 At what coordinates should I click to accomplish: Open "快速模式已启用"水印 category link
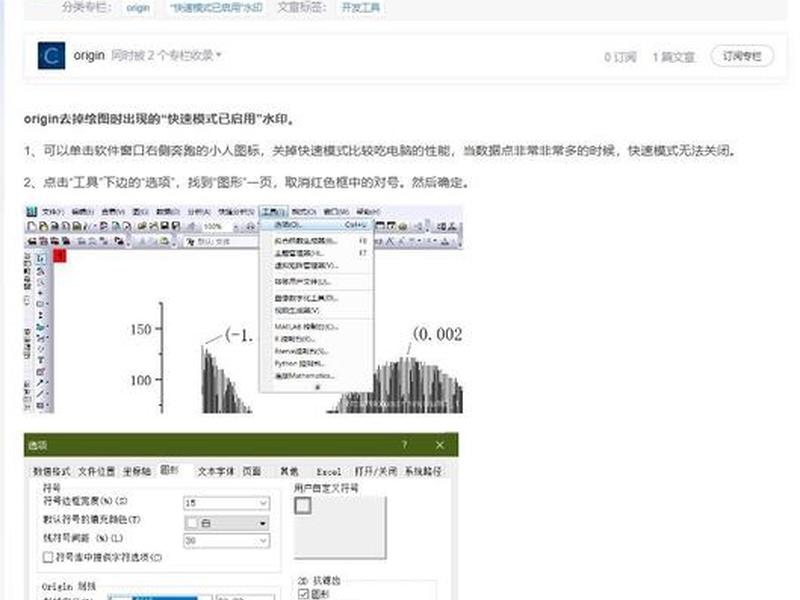216,8
